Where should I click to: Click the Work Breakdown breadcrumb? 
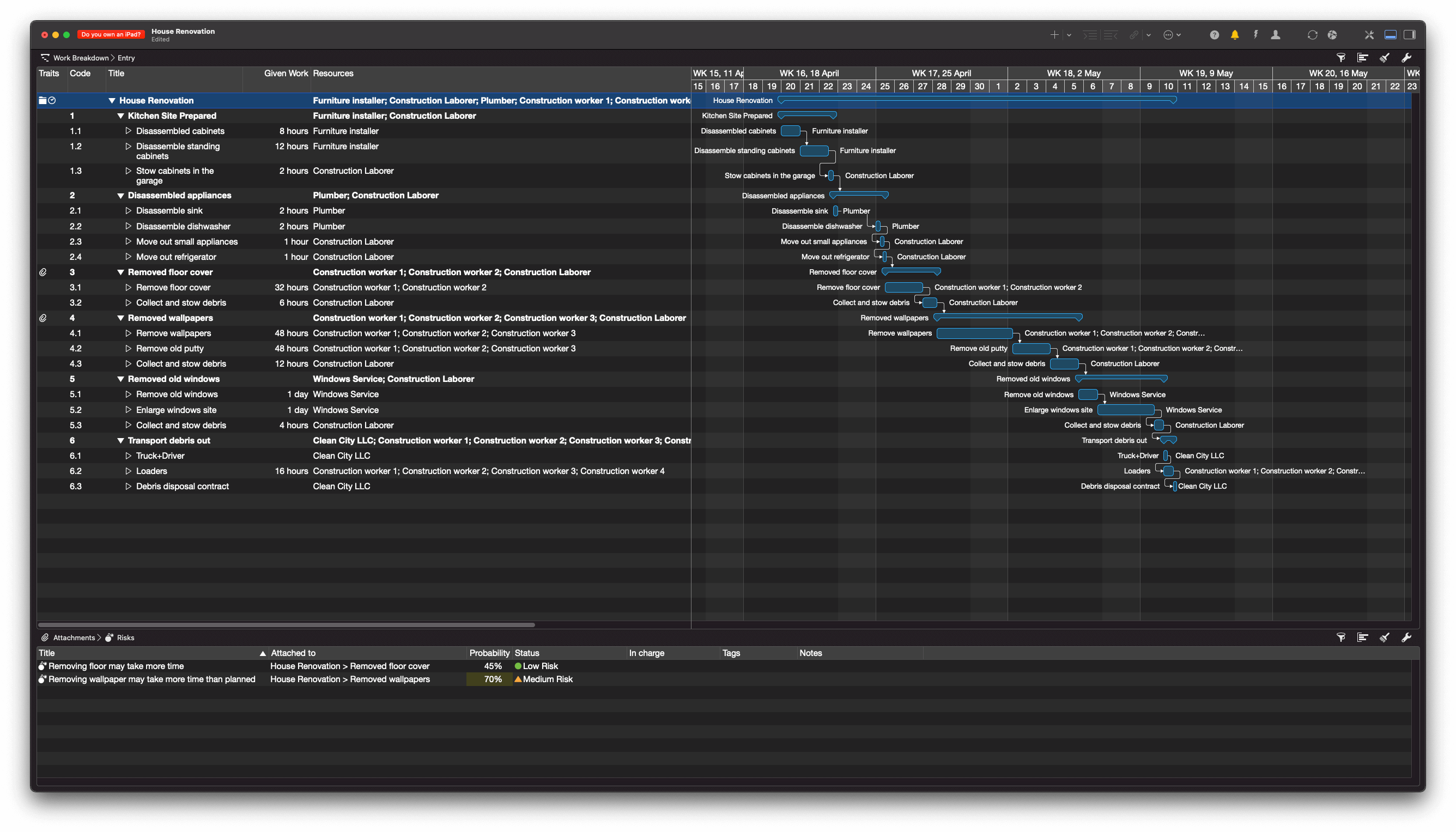point(81,58)
